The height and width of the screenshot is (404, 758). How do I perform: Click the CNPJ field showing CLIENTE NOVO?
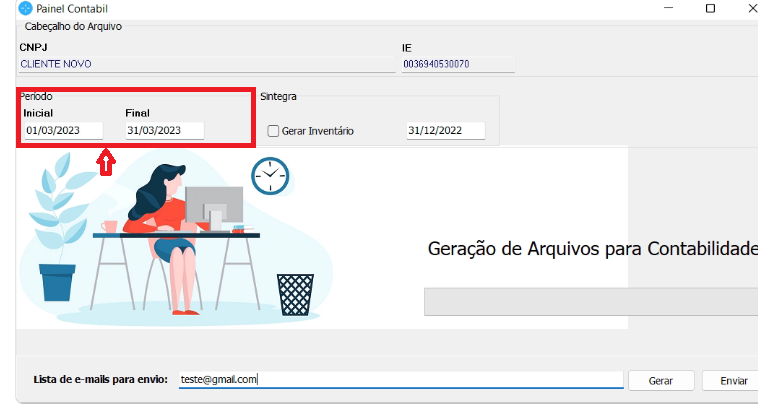coord(207,64)
